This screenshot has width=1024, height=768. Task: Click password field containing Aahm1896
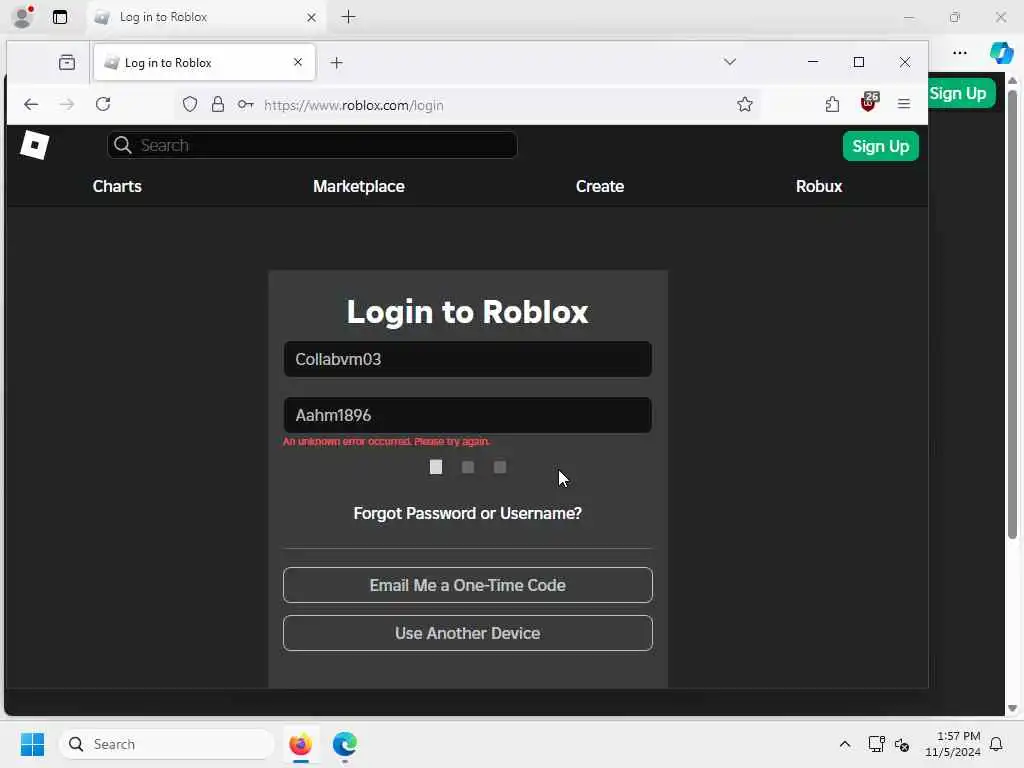click(x=468, y=415)
